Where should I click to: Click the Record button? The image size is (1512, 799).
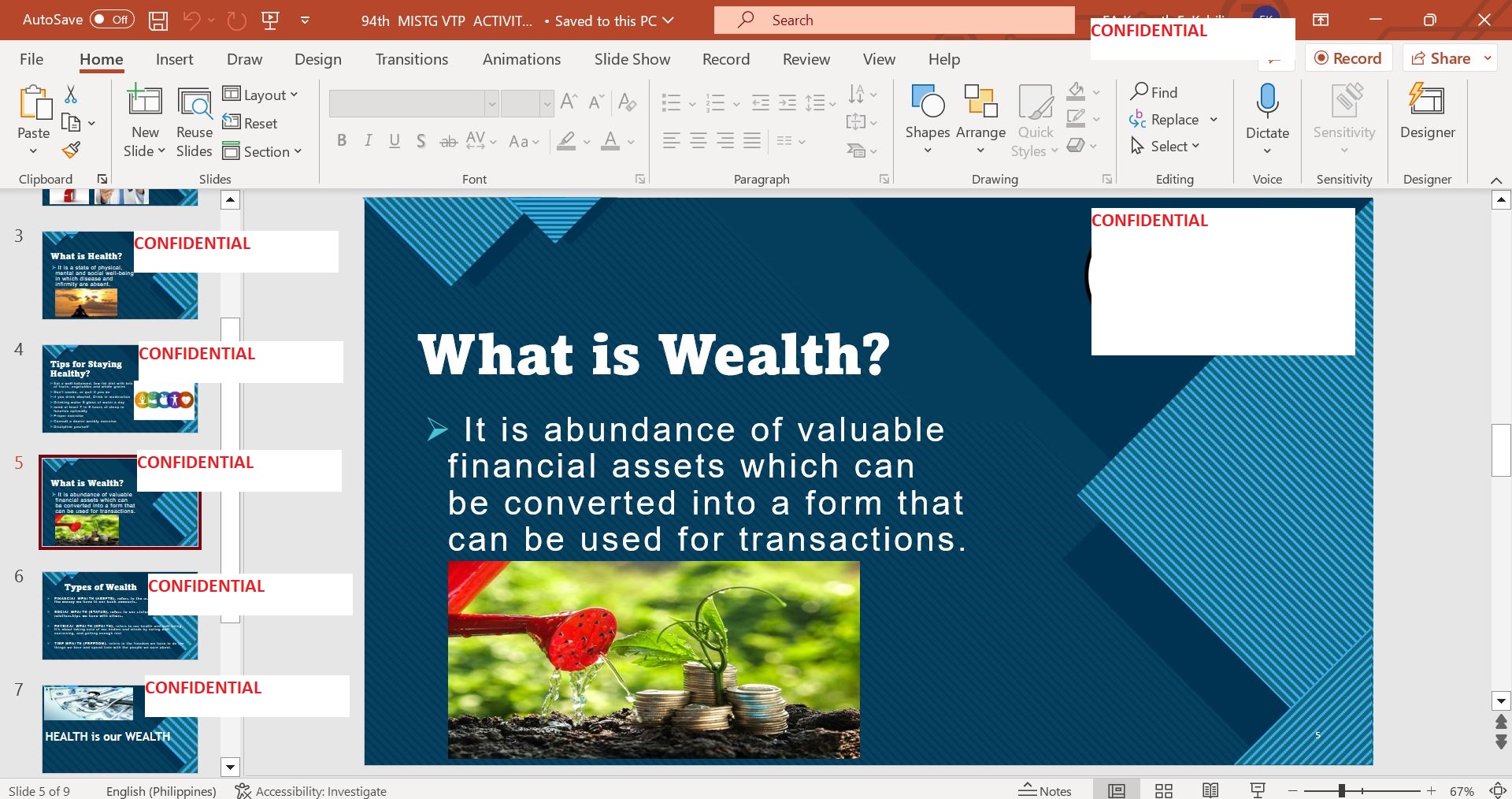[x=1348, y=58]
